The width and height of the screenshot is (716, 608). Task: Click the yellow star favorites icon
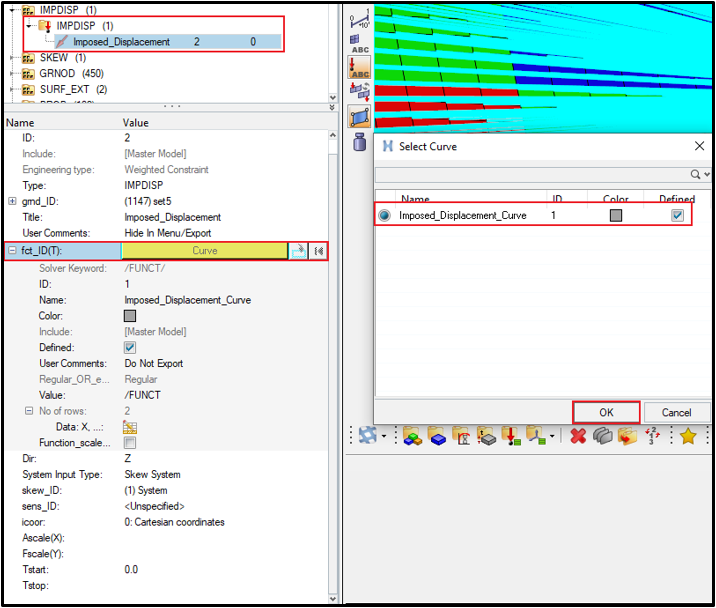click(688, 436)
